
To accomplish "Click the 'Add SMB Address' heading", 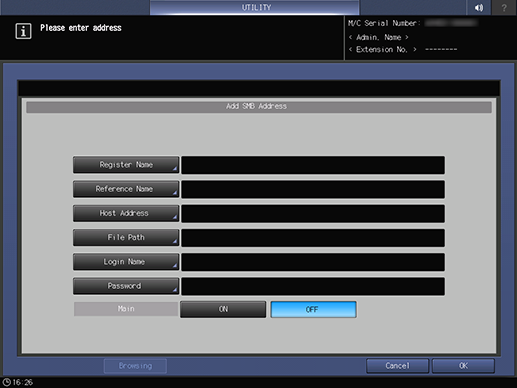I will pyautogui.click(x=256, y=106).
